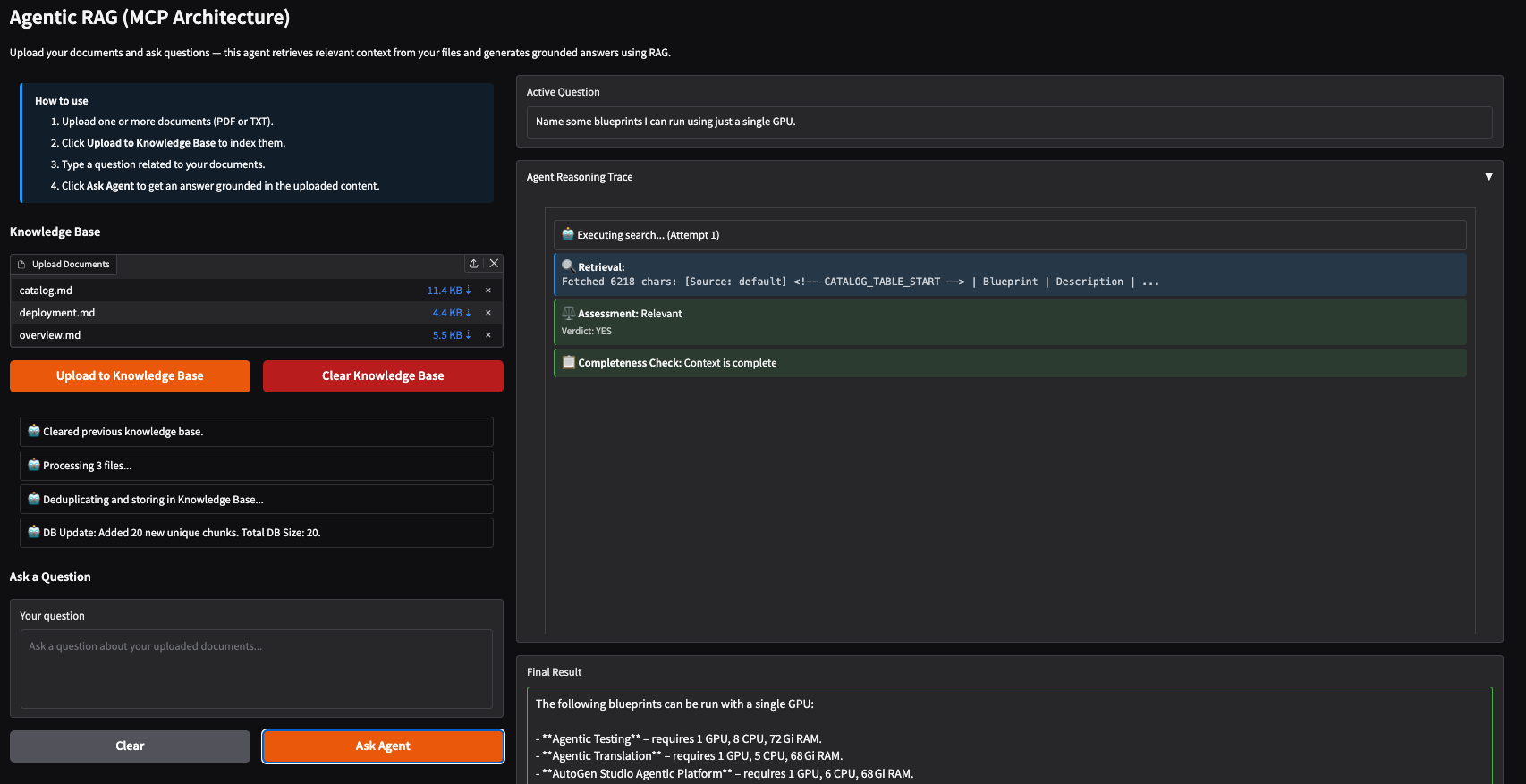Click the Clear Knowledge Base button
Viewport: 1526px width, 784px height.
[x=383, y=376]
